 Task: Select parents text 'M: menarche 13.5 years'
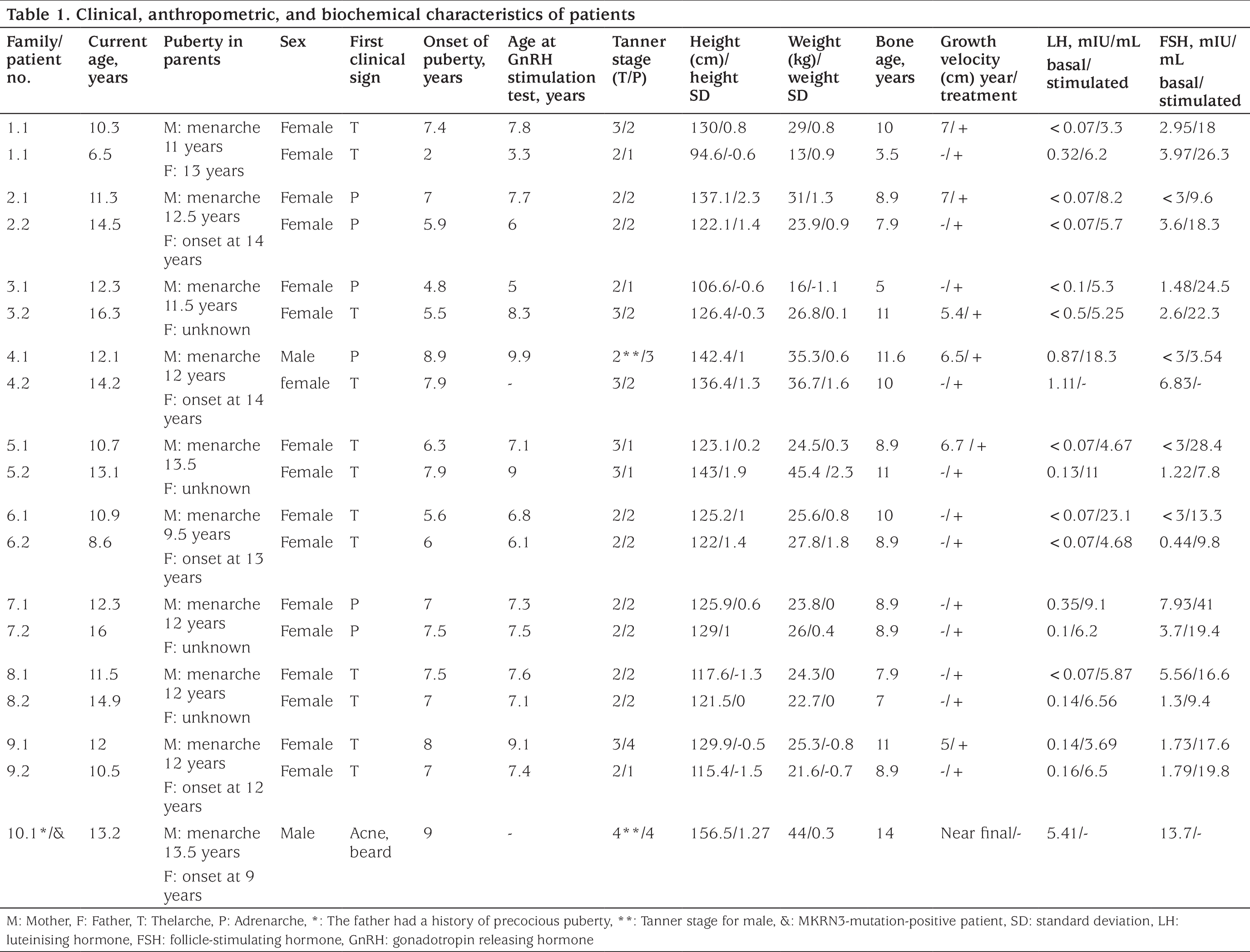[212, 843]
